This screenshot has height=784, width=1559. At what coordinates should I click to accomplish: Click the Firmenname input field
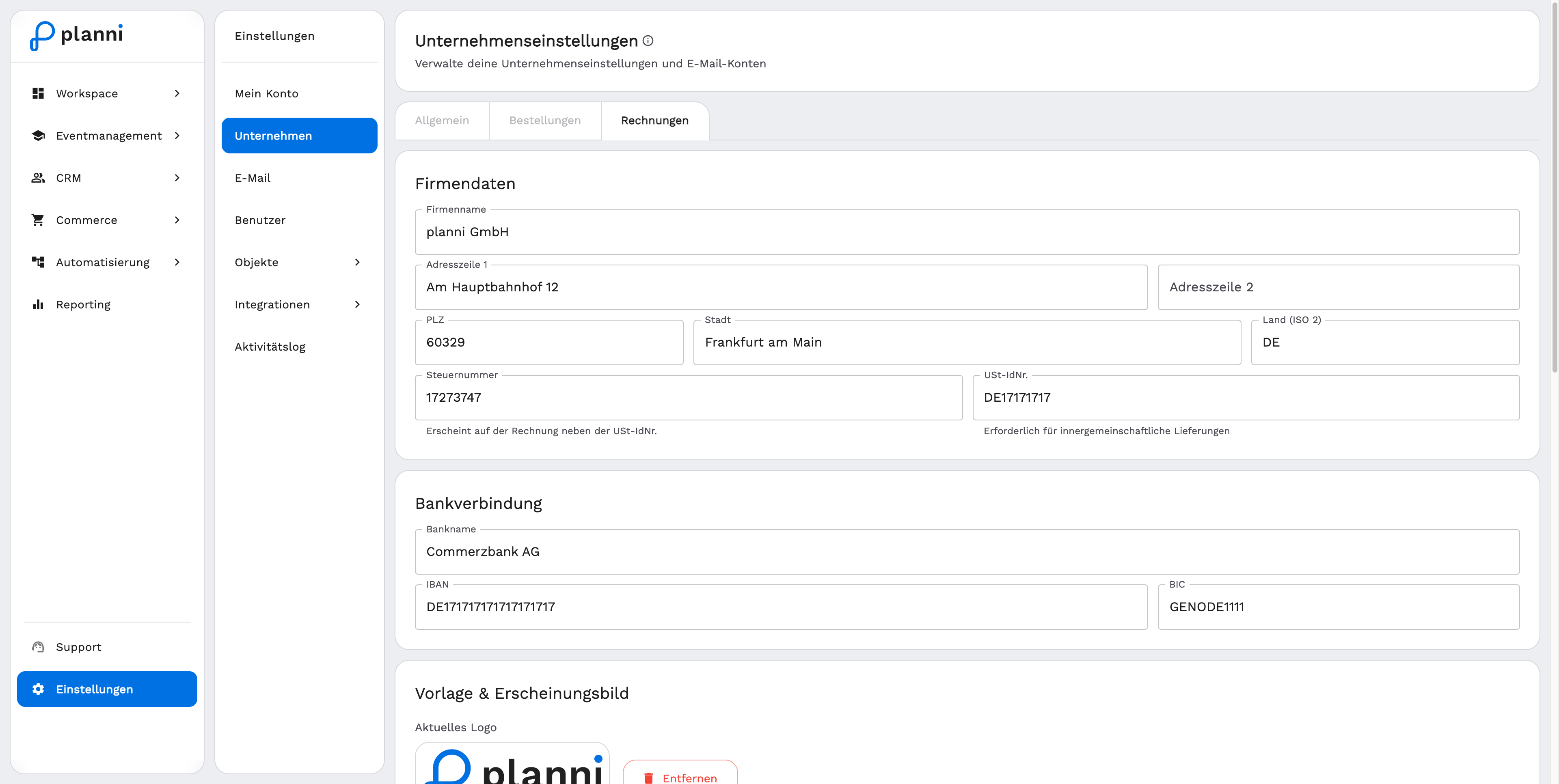[x=967, y=232]
